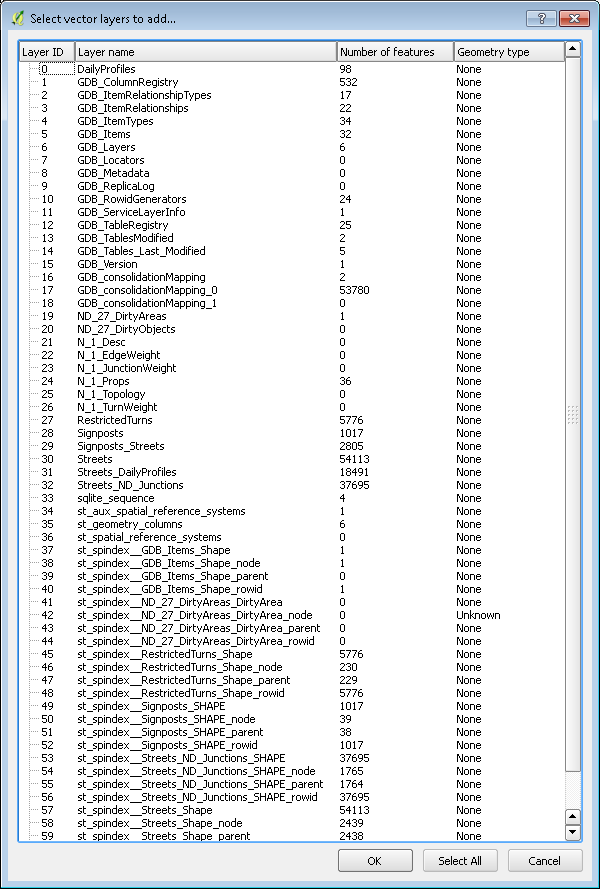
Task: Click the 2805 features value
Action: (352, 447)
